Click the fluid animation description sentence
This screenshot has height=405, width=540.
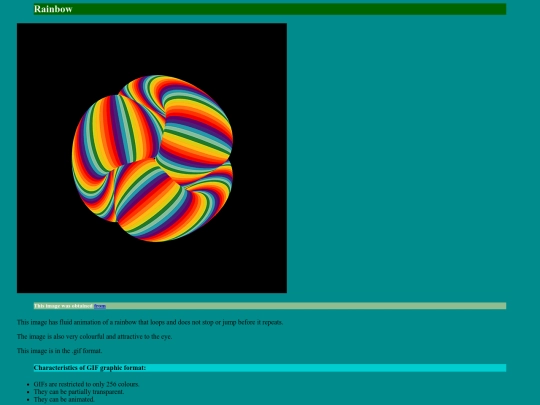pyautogui.click(x=150, y=322)
